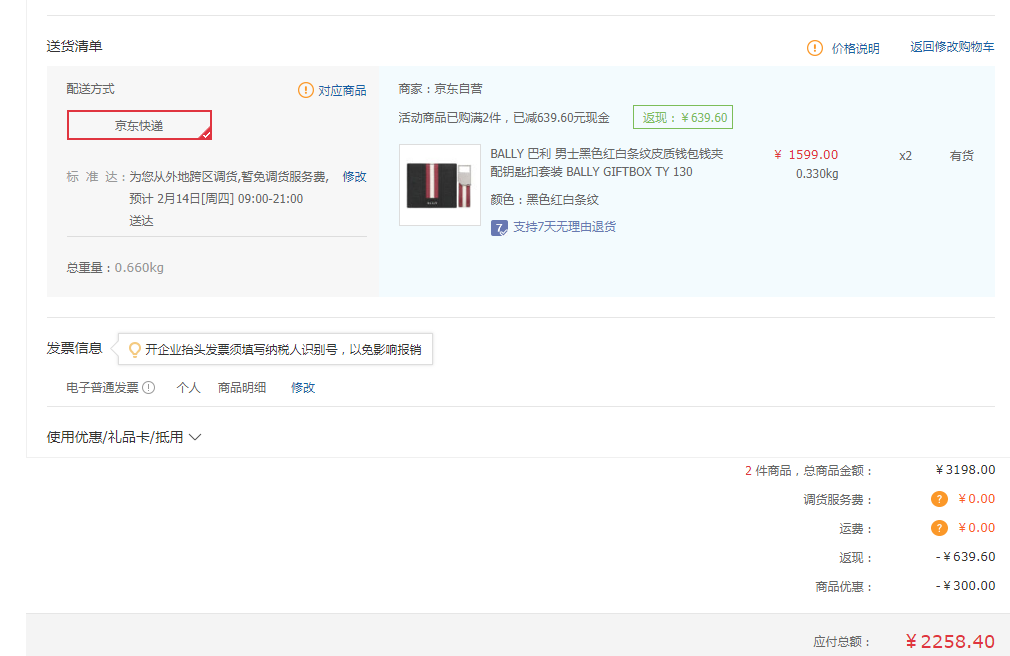This screenshot has width=1010, height=656.
Task: Click the -¥639.60 返现 value in summary
Action: [965, 557]
